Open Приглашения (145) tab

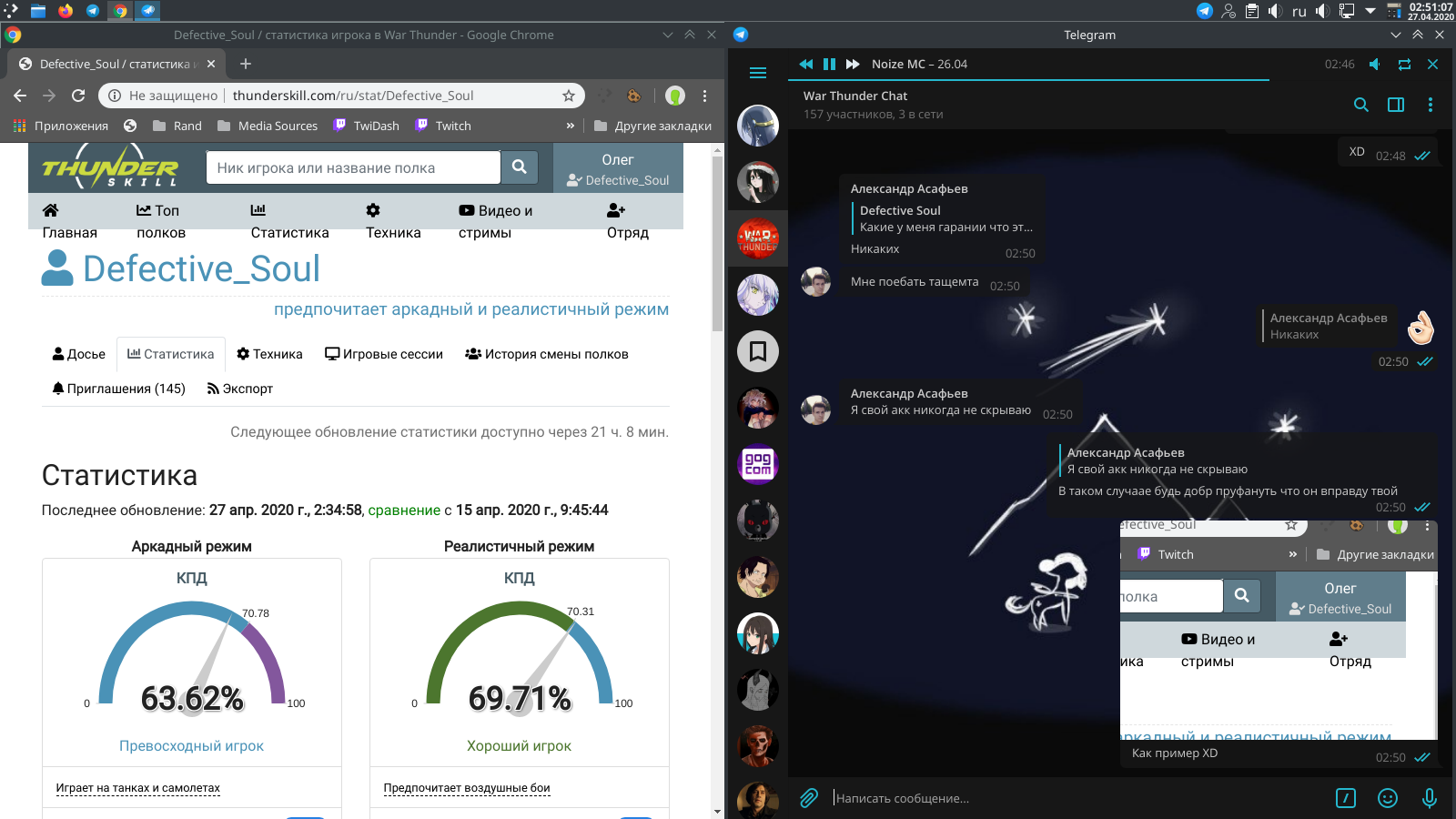[x=119, y=389]
